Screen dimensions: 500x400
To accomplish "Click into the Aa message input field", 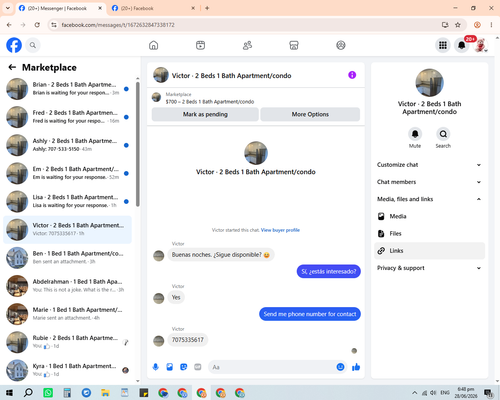I will point(272,367).
